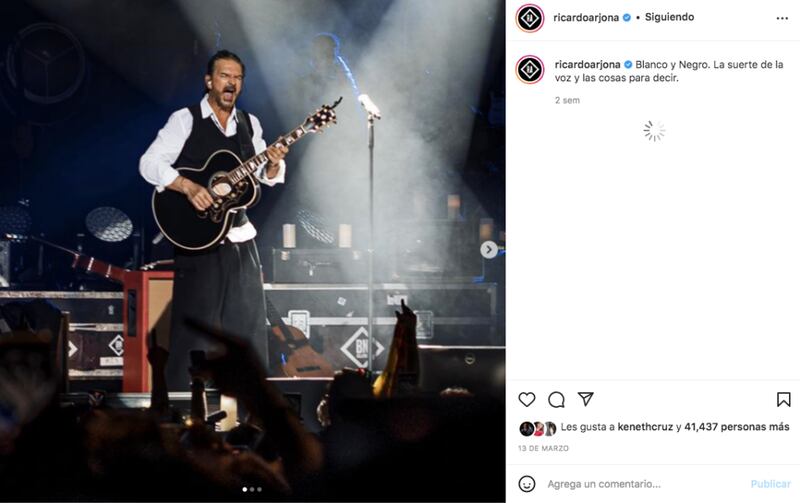Screen dimensions: 800x503
Task: View 41,437 personas más likes list
Action: point(737,427)
